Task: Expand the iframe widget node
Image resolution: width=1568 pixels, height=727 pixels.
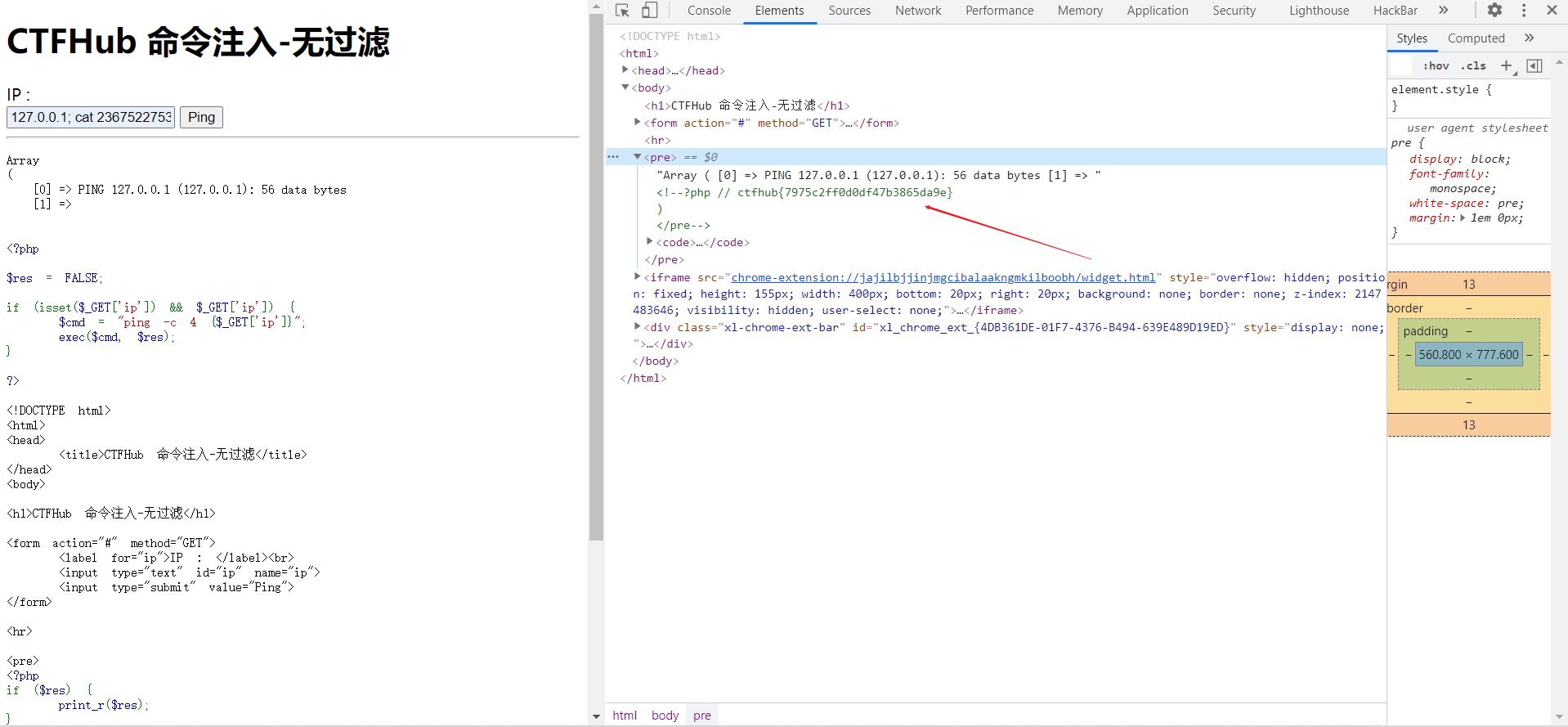Action: point(638,277)
